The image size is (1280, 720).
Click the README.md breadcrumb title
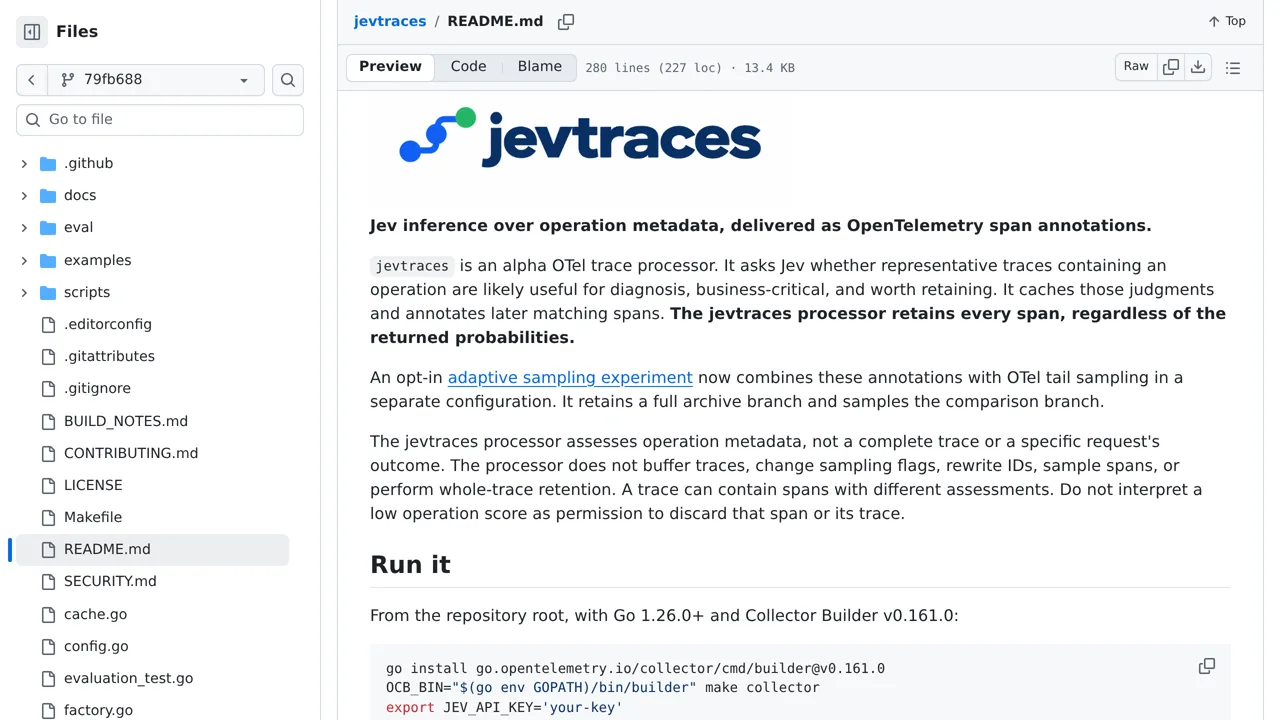tap(495, 21)
